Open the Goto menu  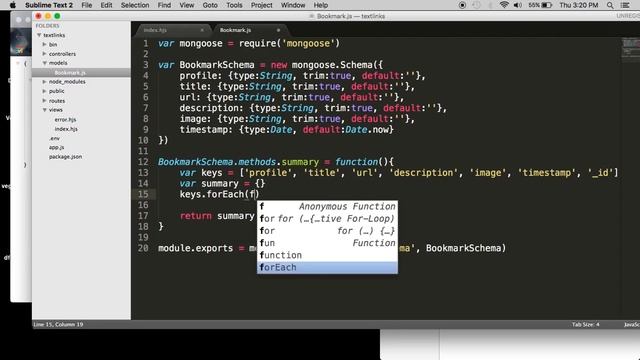pyautogui.click(x=210, y=5)
